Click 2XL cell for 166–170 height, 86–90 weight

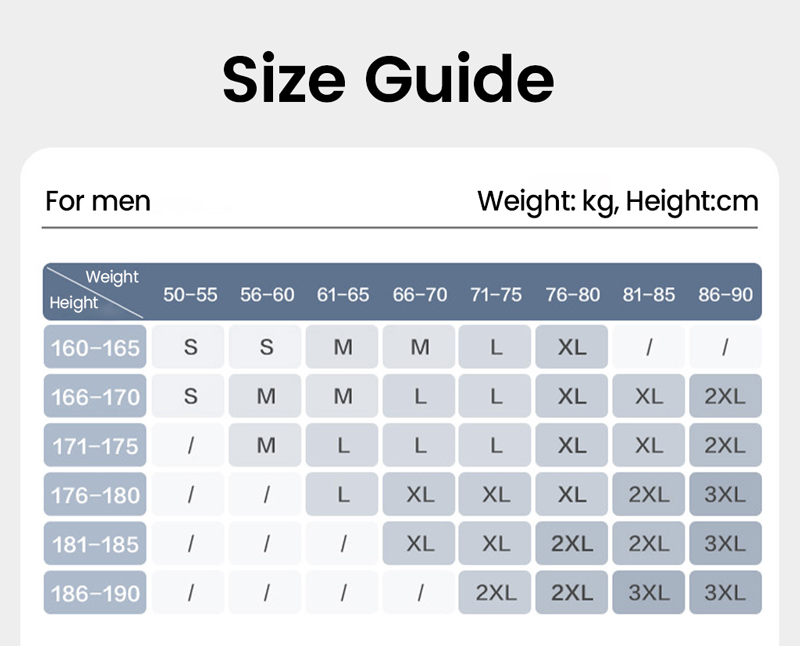tap(725, 397)
